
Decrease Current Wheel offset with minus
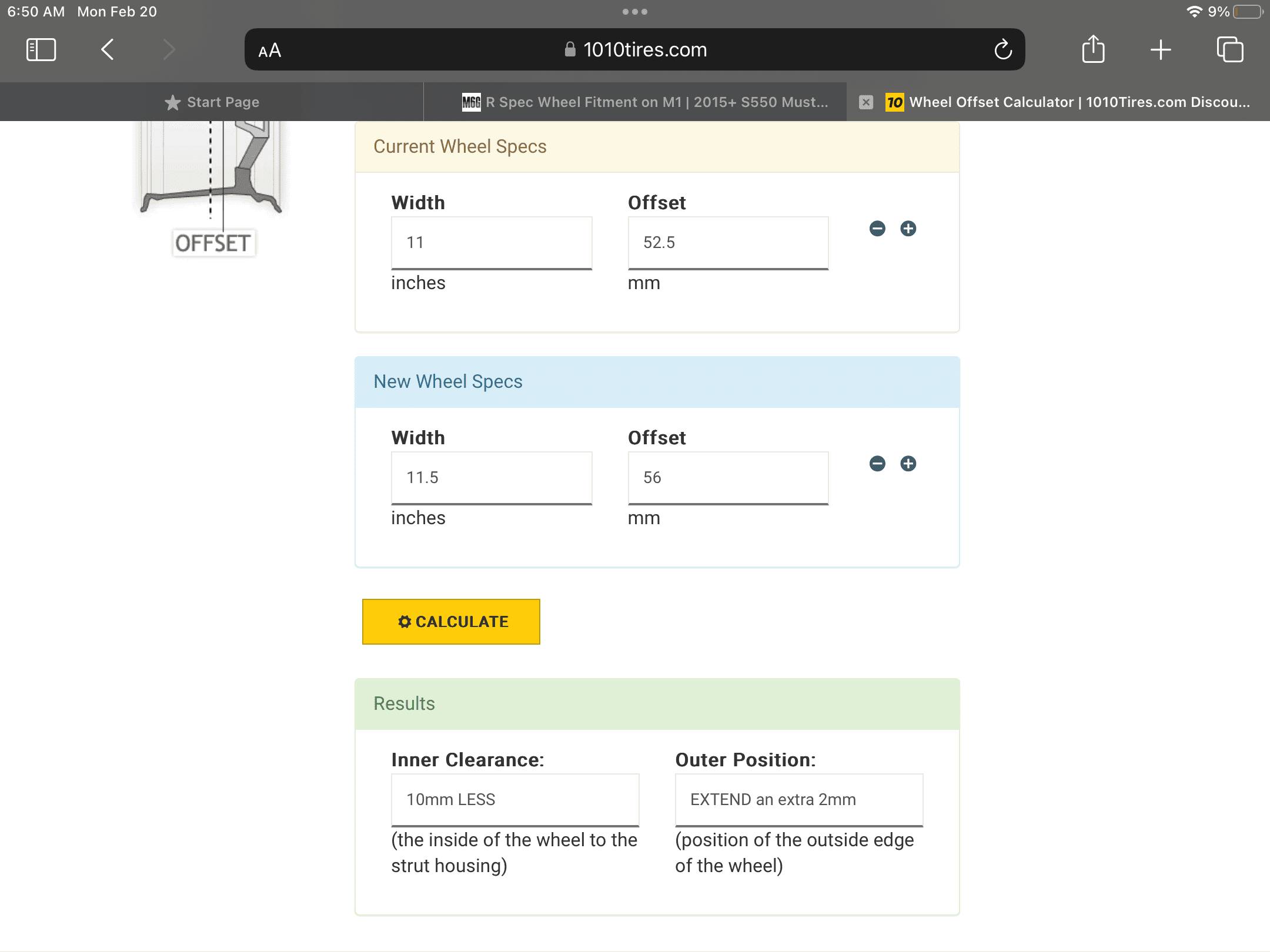coord(877,229)
